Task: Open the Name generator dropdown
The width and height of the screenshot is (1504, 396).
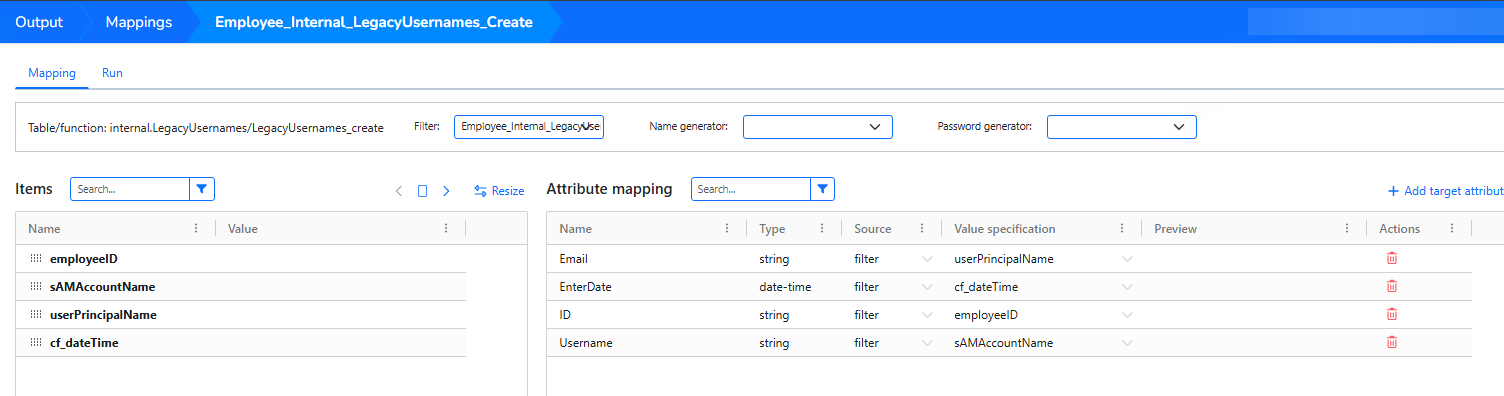Action: coord(818,127)
